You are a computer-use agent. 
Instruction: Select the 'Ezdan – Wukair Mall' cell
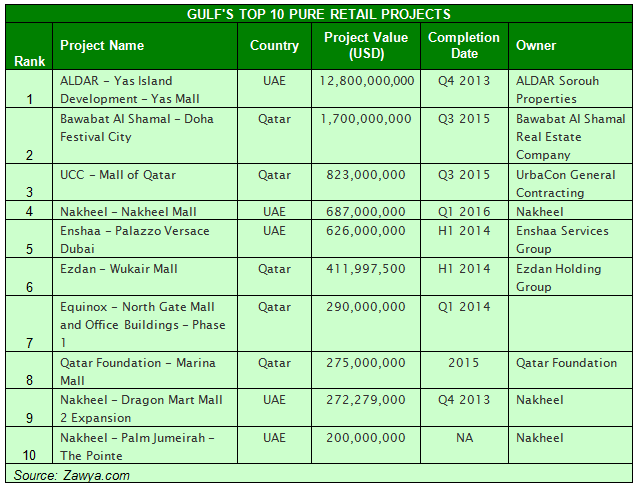pyautogui.click(x=118, y=268)
